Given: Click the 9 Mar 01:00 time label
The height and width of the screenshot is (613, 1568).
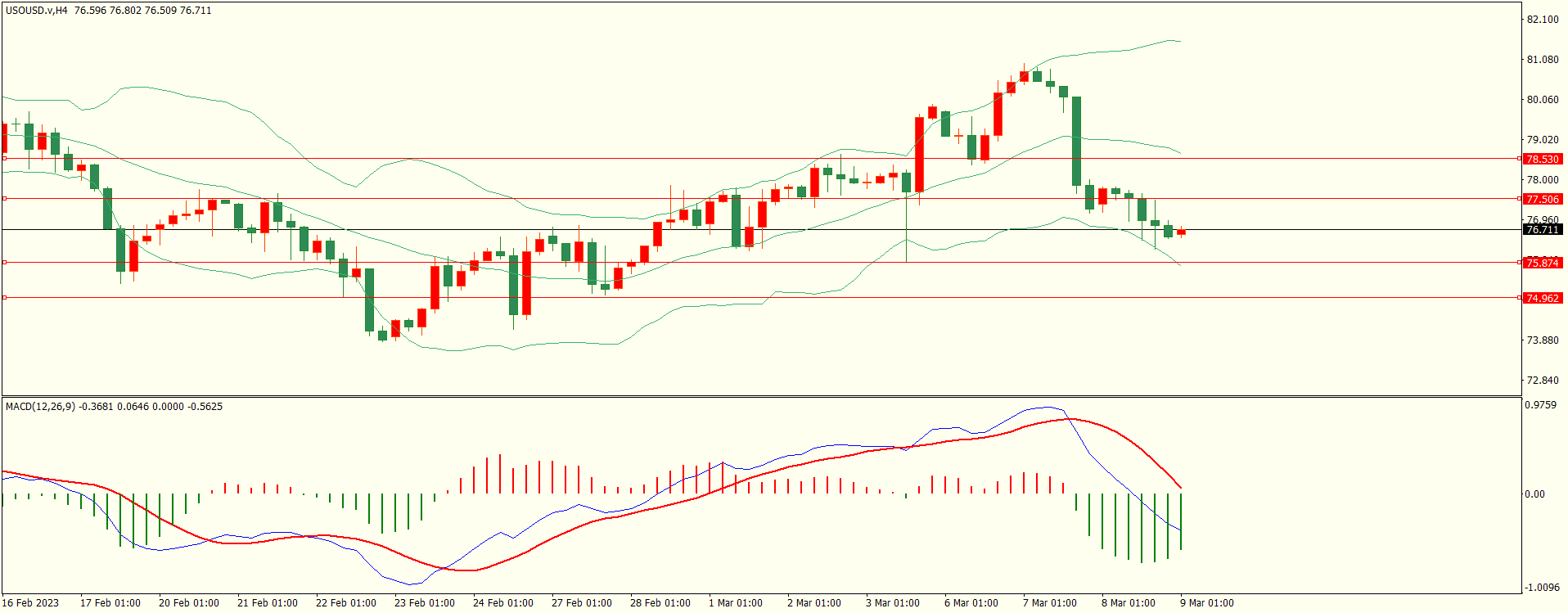Looking at the screenshot, I should [x=1207, y=603].
